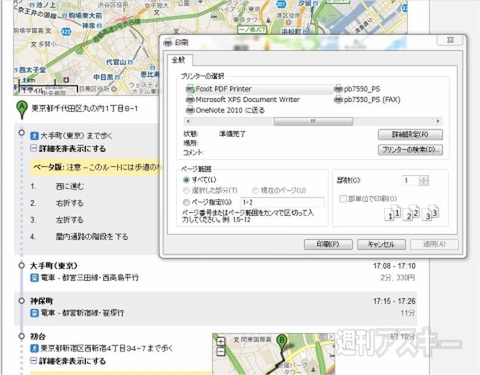480x375 pixels.
Task: Select the pb7550_PS (FAX) printer
Action: [x=367, y=100]
